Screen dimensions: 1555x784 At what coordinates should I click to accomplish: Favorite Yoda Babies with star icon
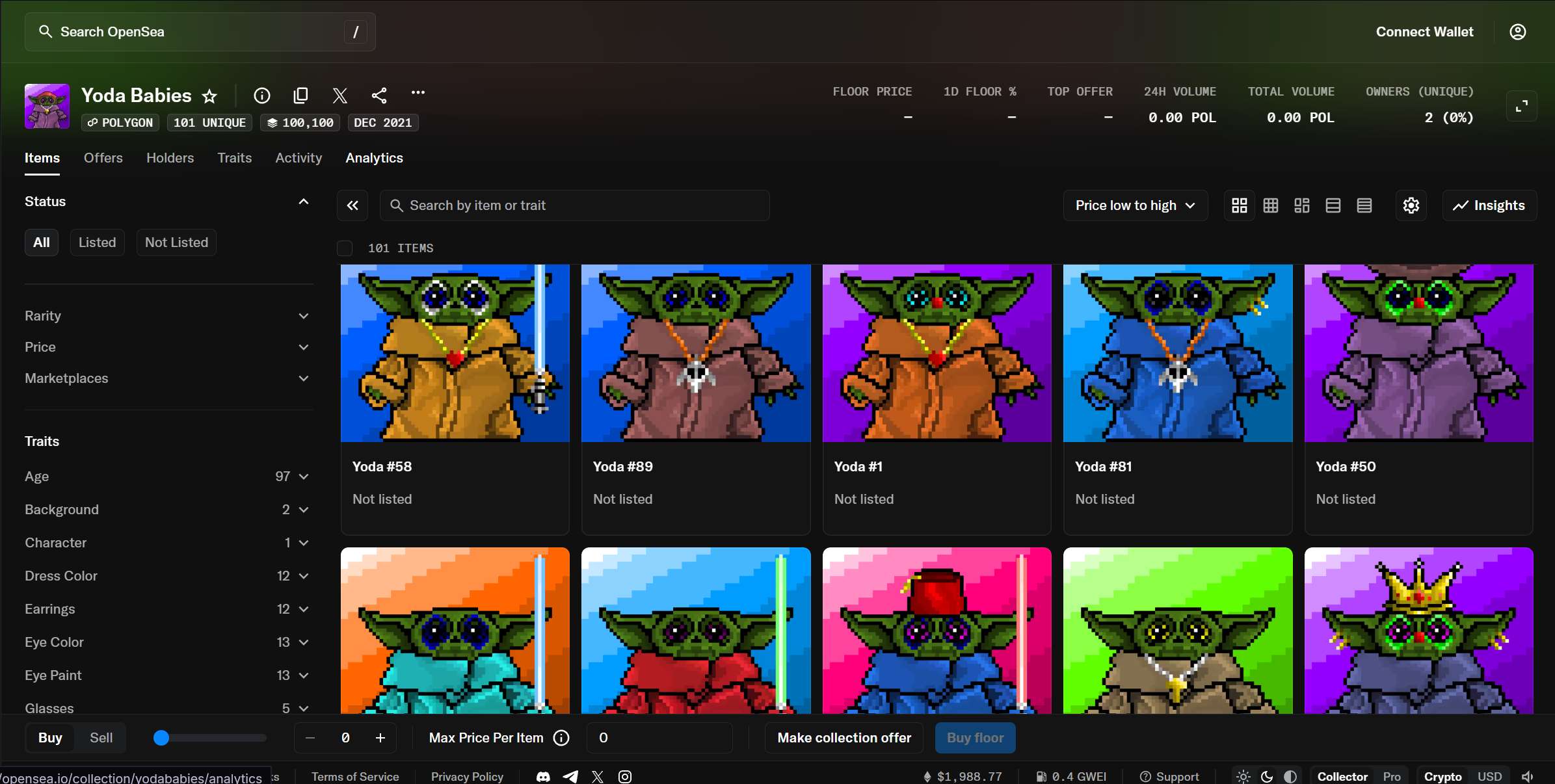(209, 96)
